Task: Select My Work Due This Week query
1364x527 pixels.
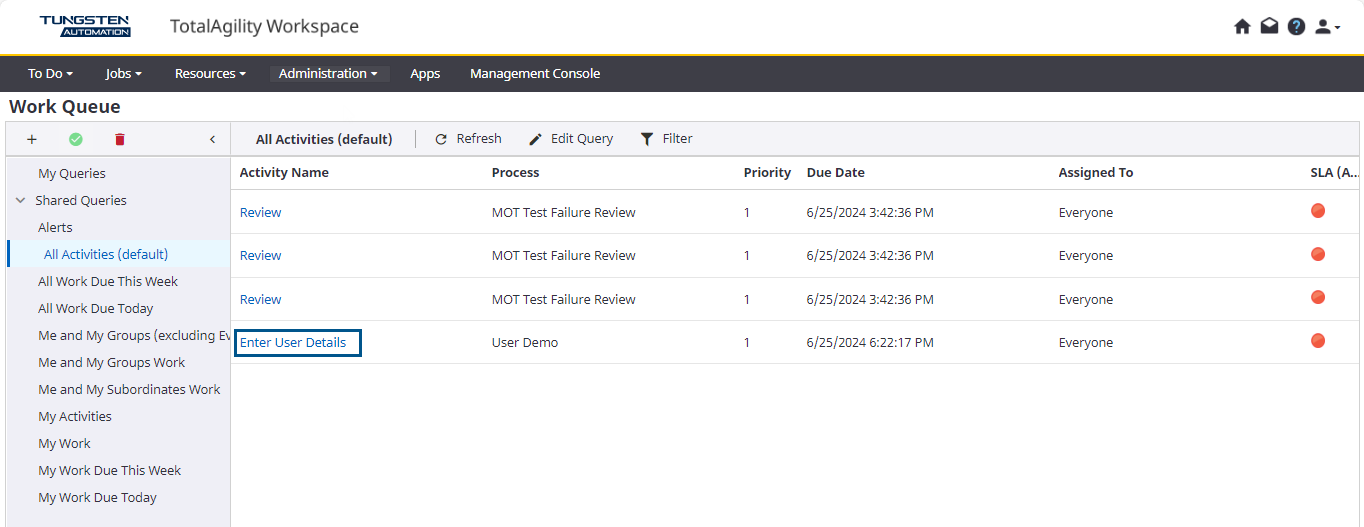Action: [x=110, y=470]
